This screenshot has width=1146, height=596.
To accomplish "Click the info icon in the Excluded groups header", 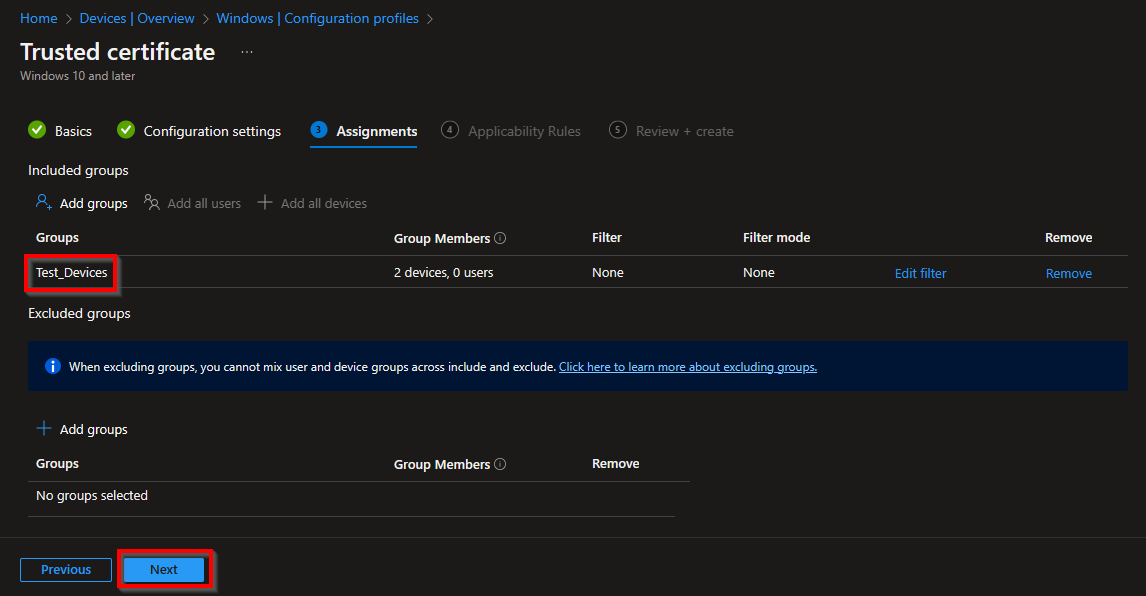I will pos(499,463).
